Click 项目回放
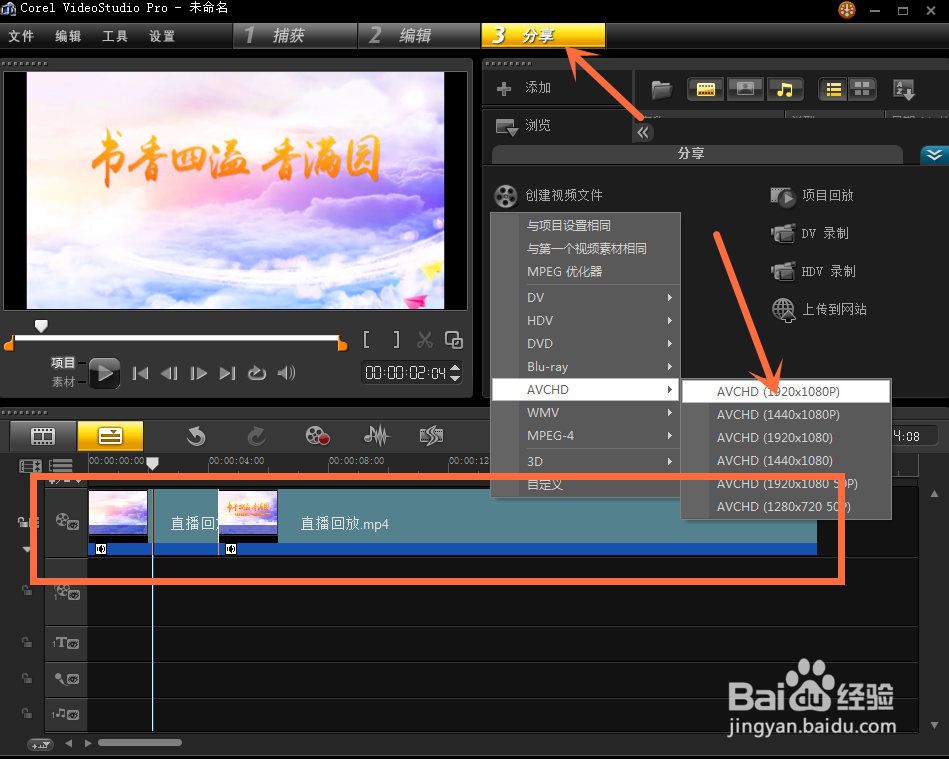Screen dimensions: 949x759 pyautogui.click(x=812, y=196)
